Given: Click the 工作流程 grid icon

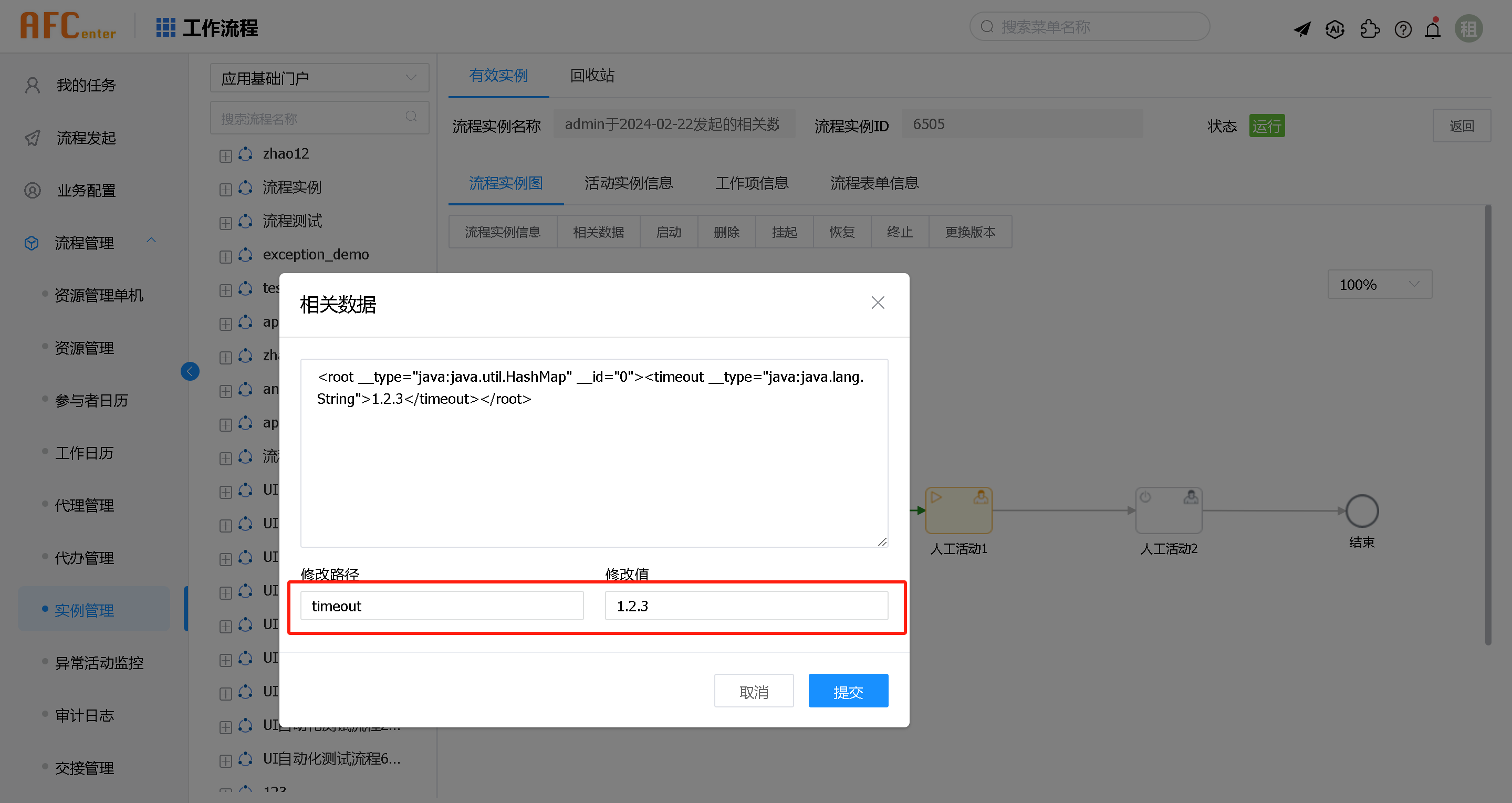Looking at the screenshot, I should pos(166,27).
